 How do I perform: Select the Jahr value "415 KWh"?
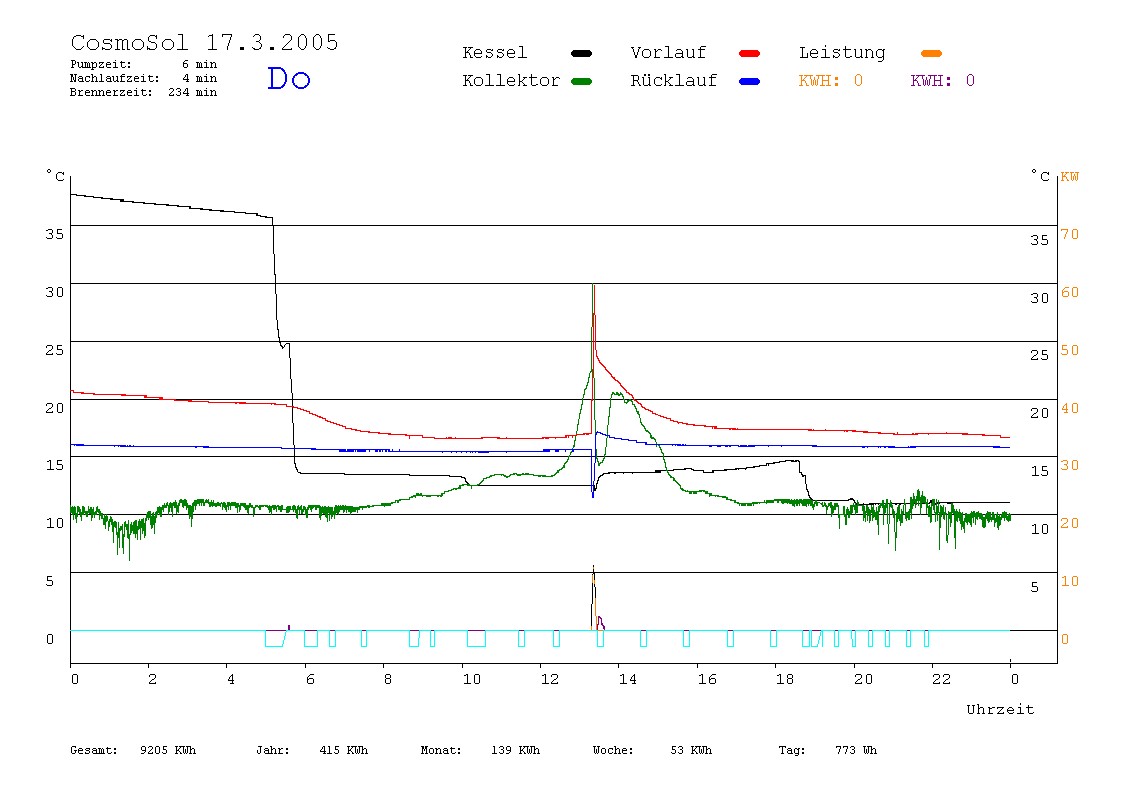(344, 750)
